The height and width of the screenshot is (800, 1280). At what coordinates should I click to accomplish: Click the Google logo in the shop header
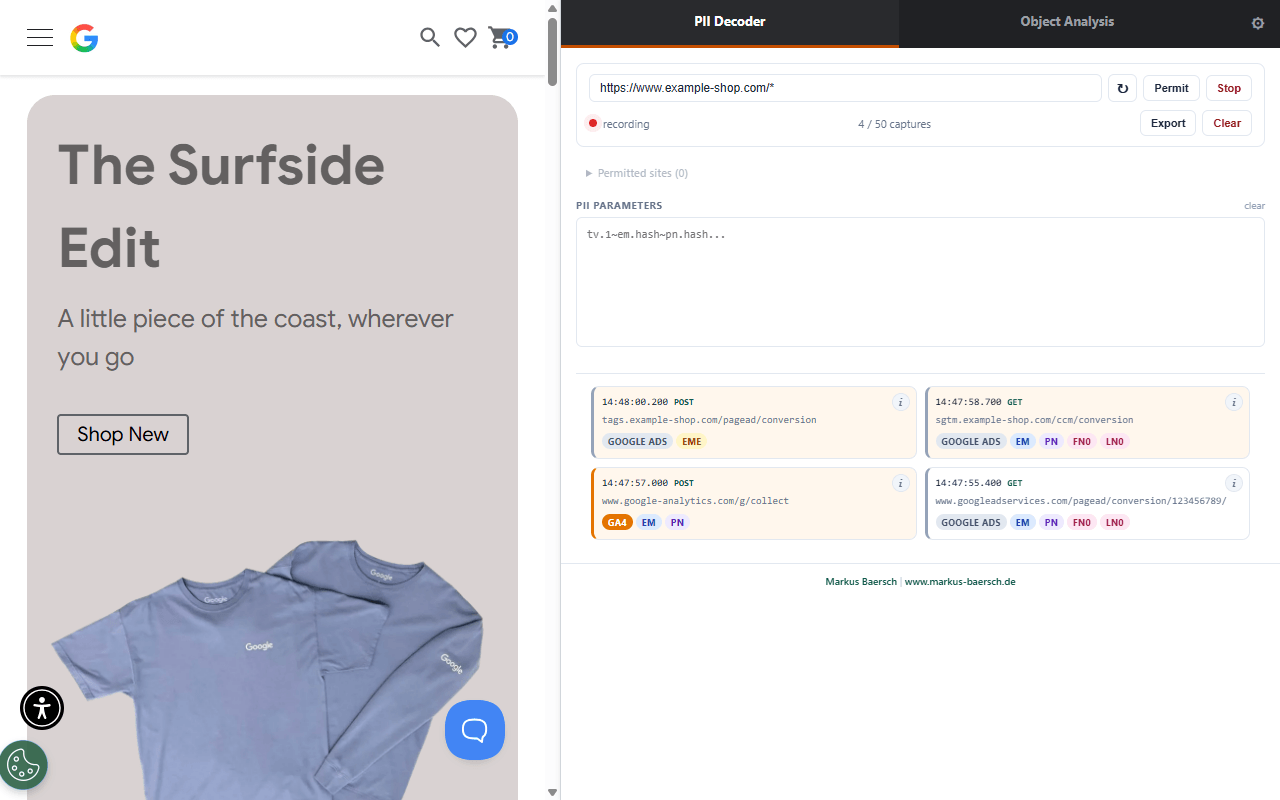click(84, 38)
